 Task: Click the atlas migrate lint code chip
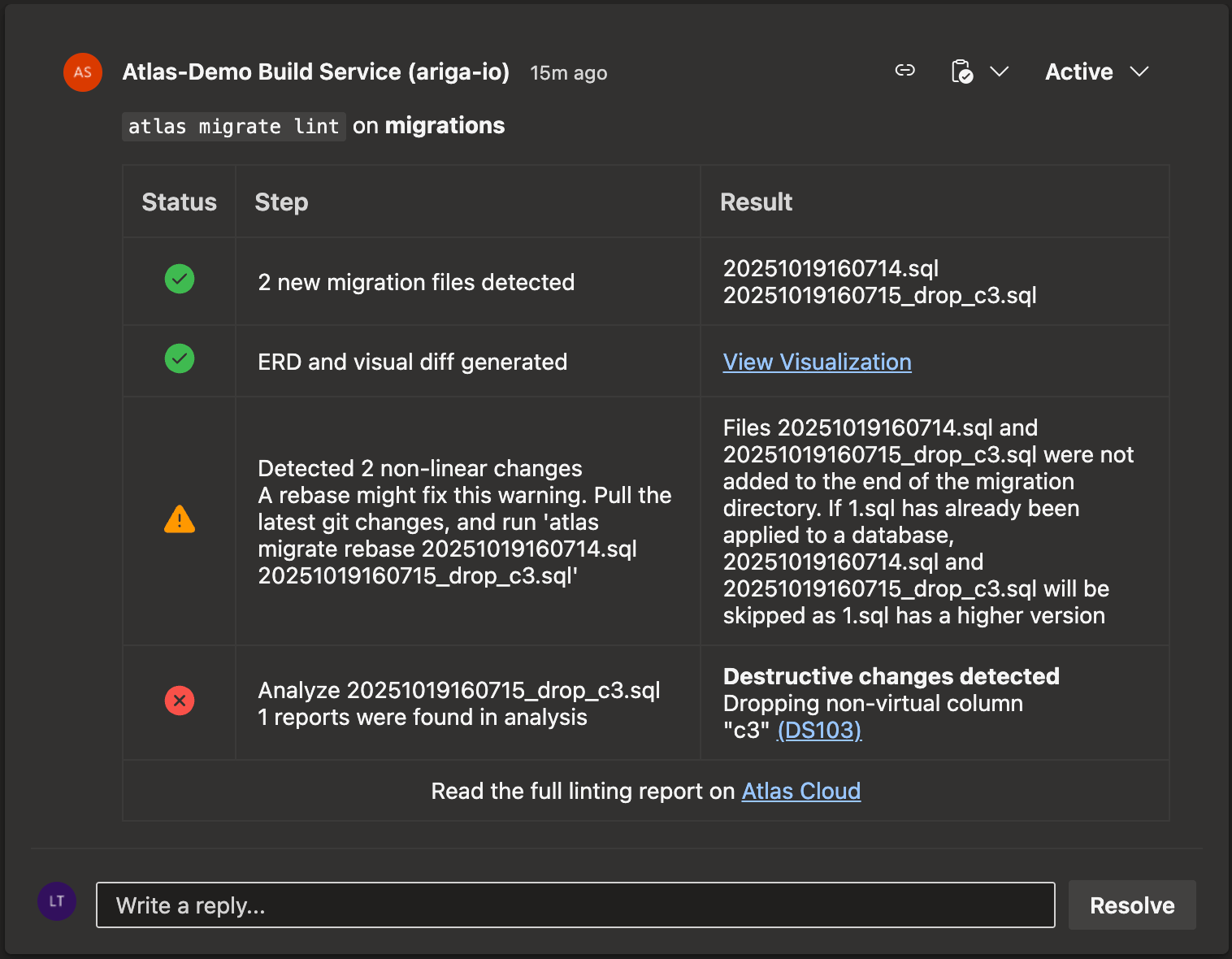(233, 126)
